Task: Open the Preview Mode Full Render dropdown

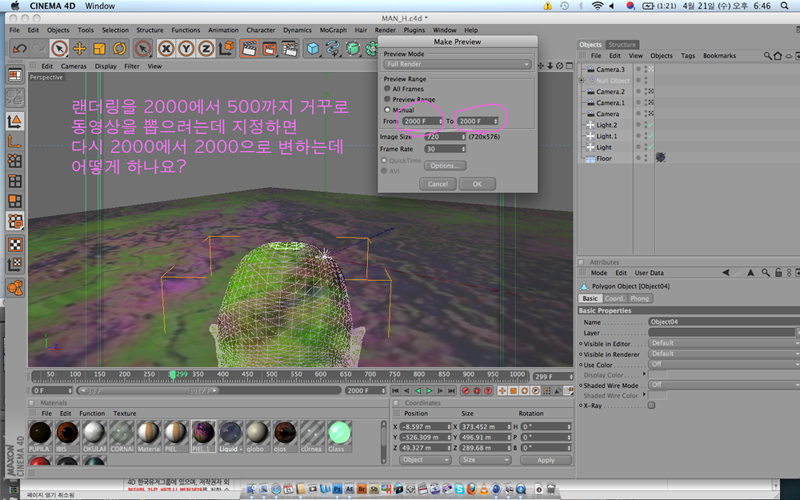Action: click(x=457, y=64)
